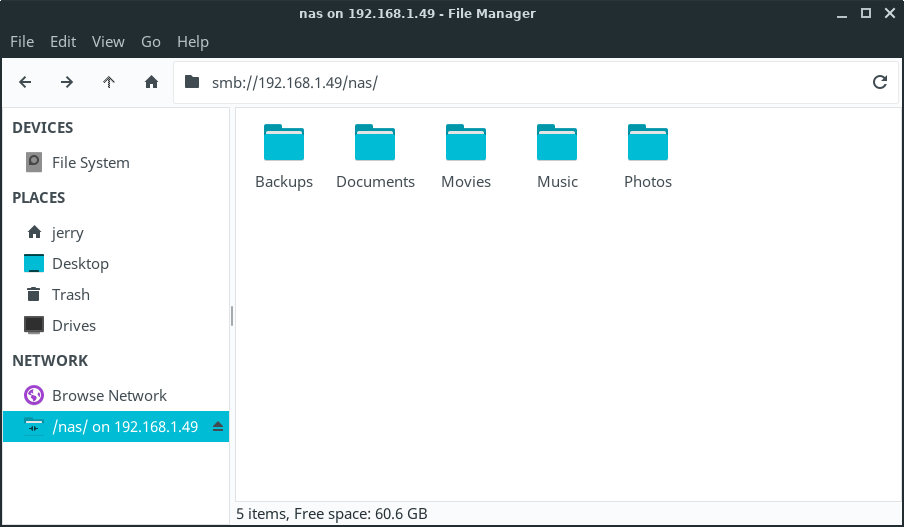The width and height of the screenshot is (904, 527).
Task: Select File System under Devices
Action: coord(90,162)
